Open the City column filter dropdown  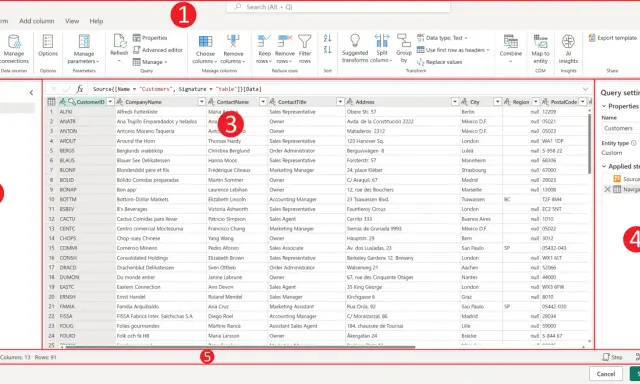point(497,102)
